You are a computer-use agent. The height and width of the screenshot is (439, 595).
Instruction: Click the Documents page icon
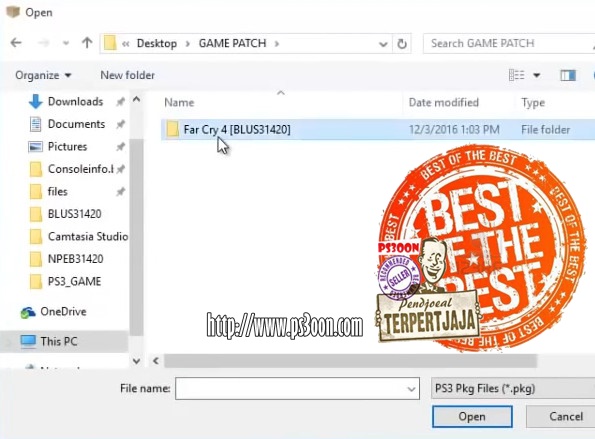36,124
